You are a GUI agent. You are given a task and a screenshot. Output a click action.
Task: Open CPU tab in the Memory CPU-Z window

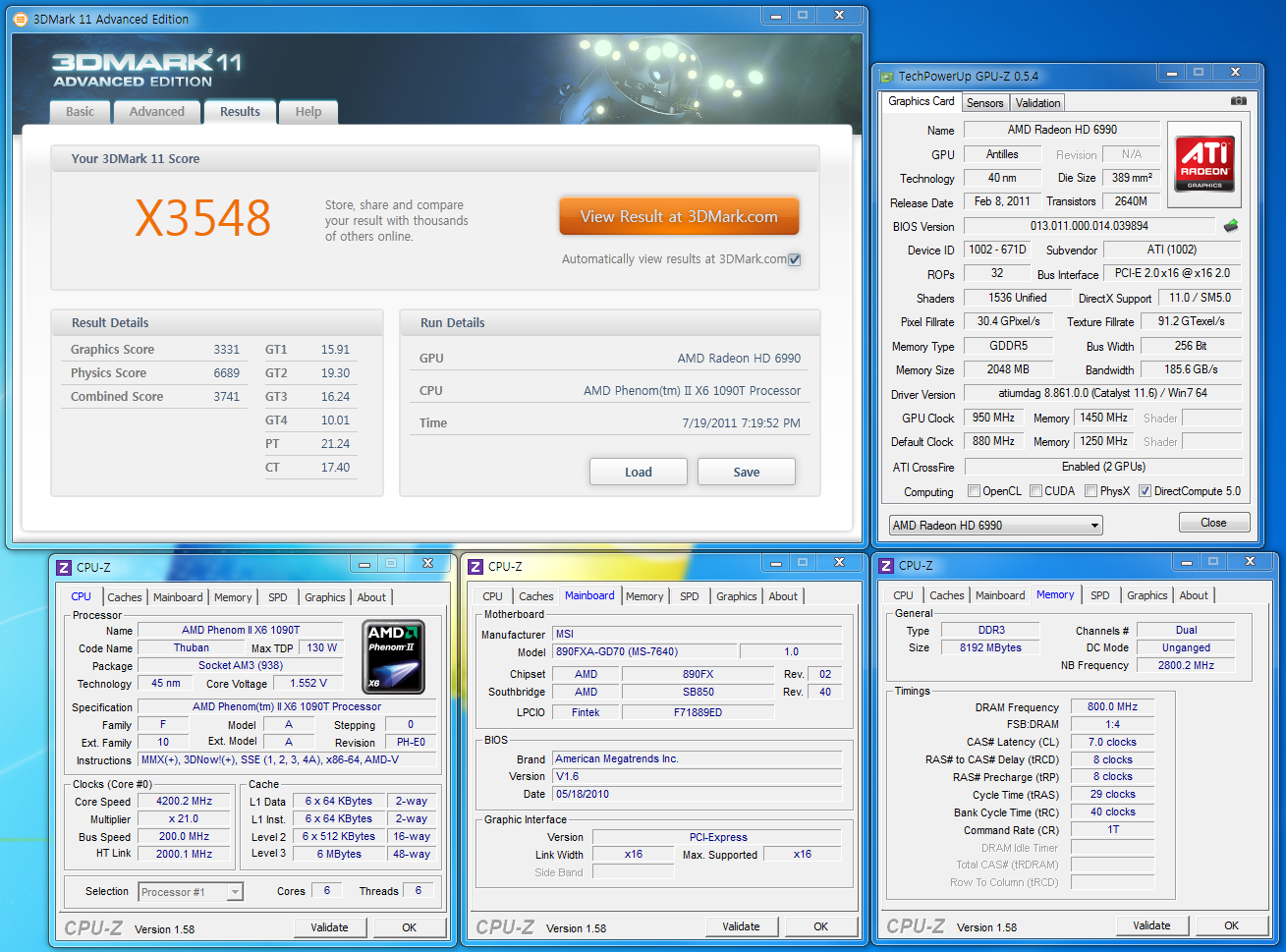click(904, 595)
